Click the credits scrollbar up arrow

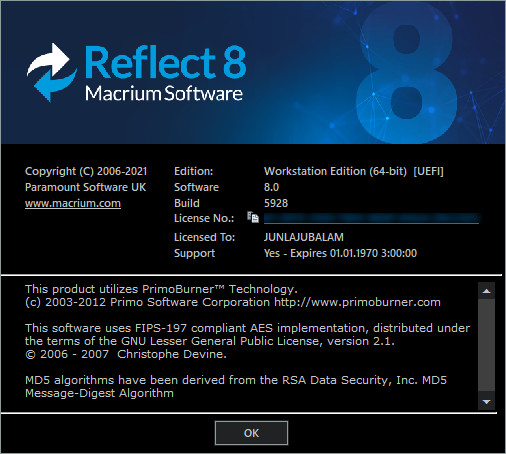click(486, 291)
